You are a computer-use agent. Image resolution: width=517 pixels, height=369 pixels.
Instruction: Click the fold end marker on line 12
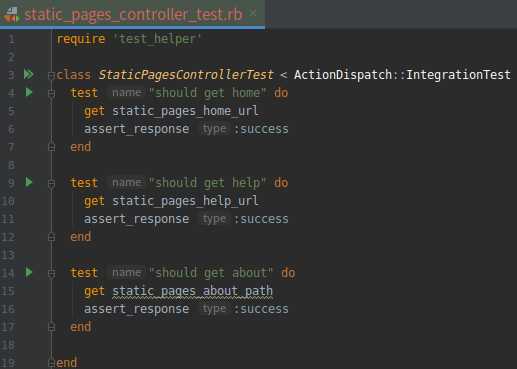point(51,237)
